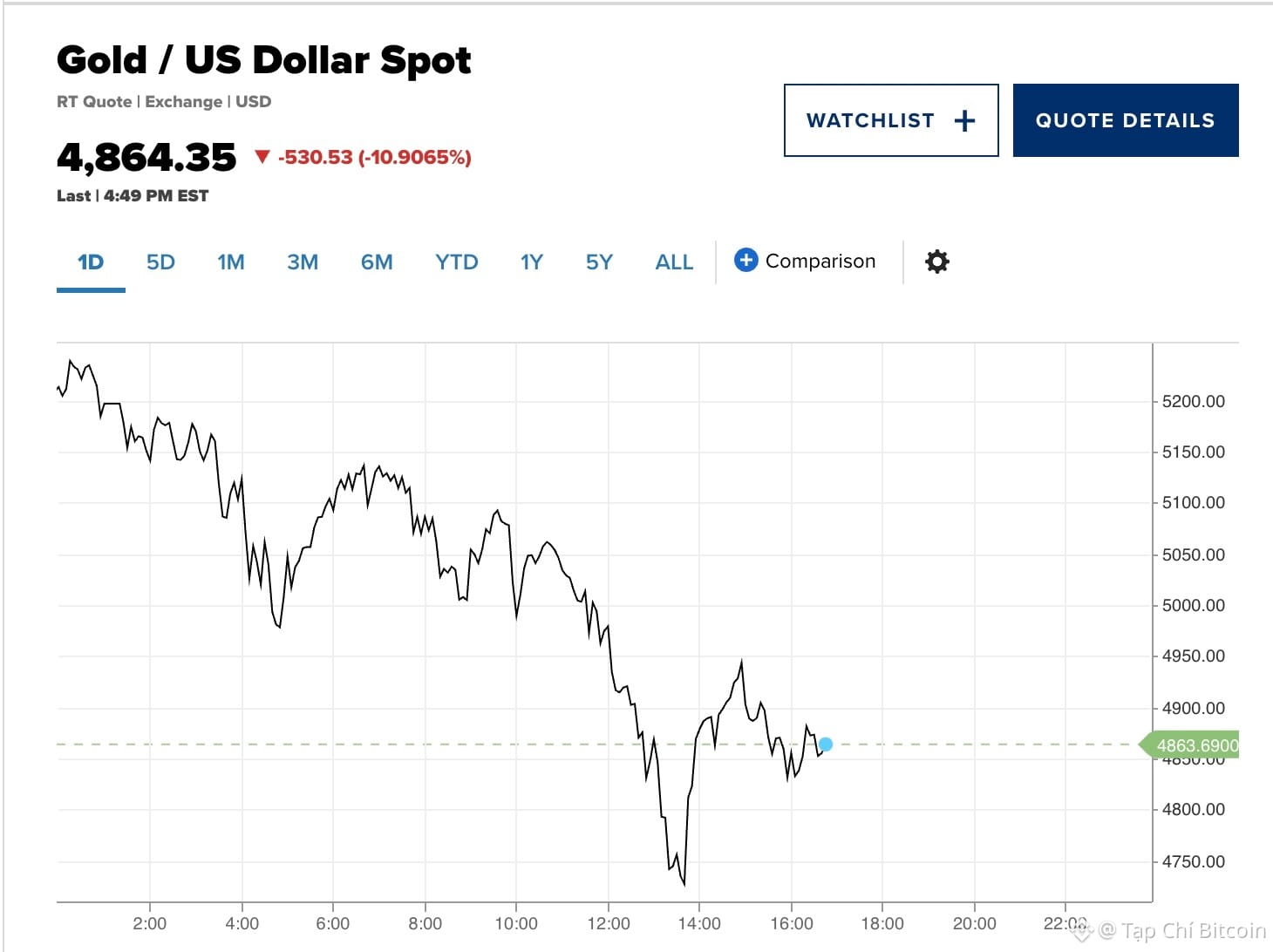Click the blue current-price dot on chart
This screenshot has height=952, width=1273.
click(825, 745)
